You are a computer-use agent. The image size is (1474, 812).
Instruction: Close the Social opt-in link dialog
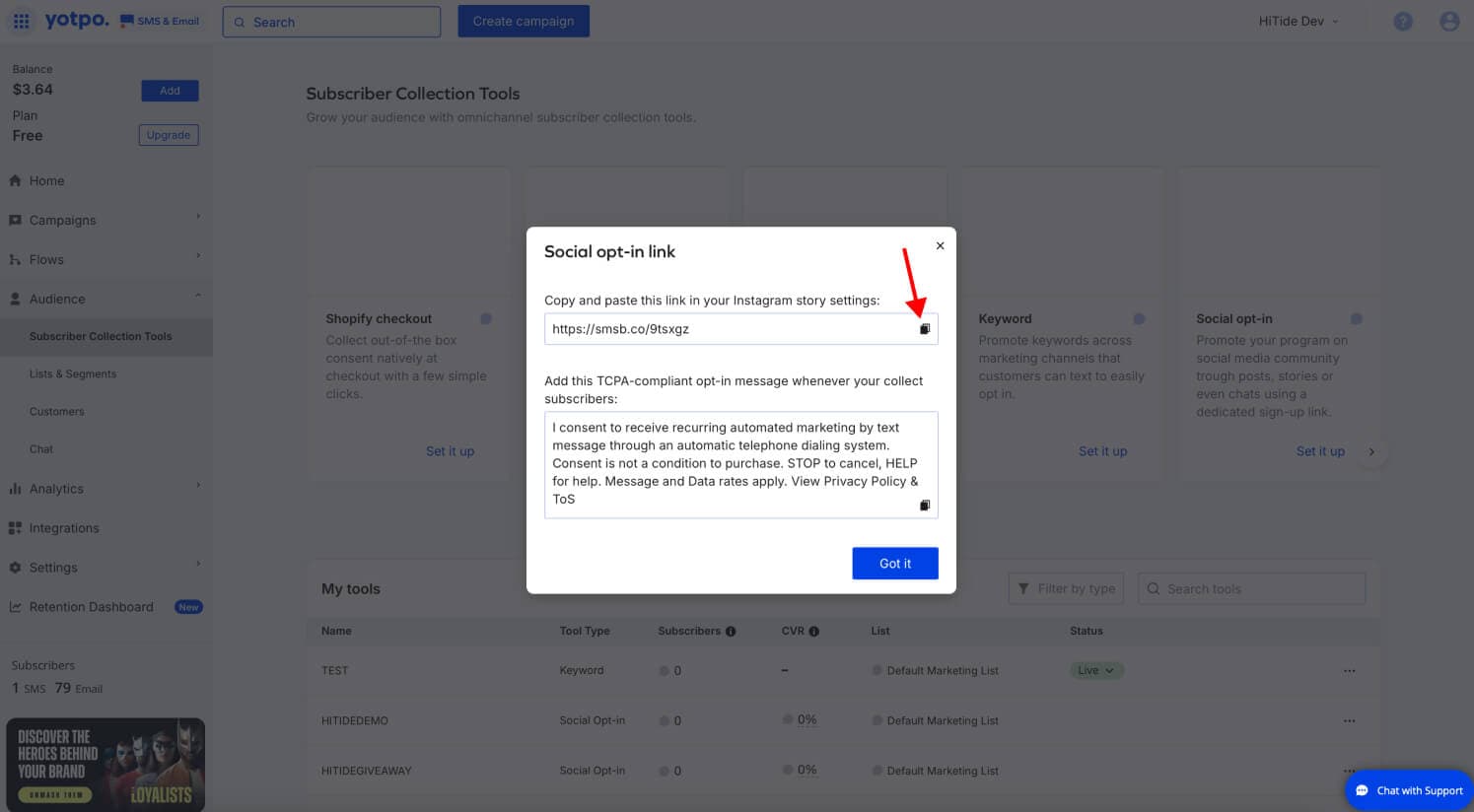[940, 246]
